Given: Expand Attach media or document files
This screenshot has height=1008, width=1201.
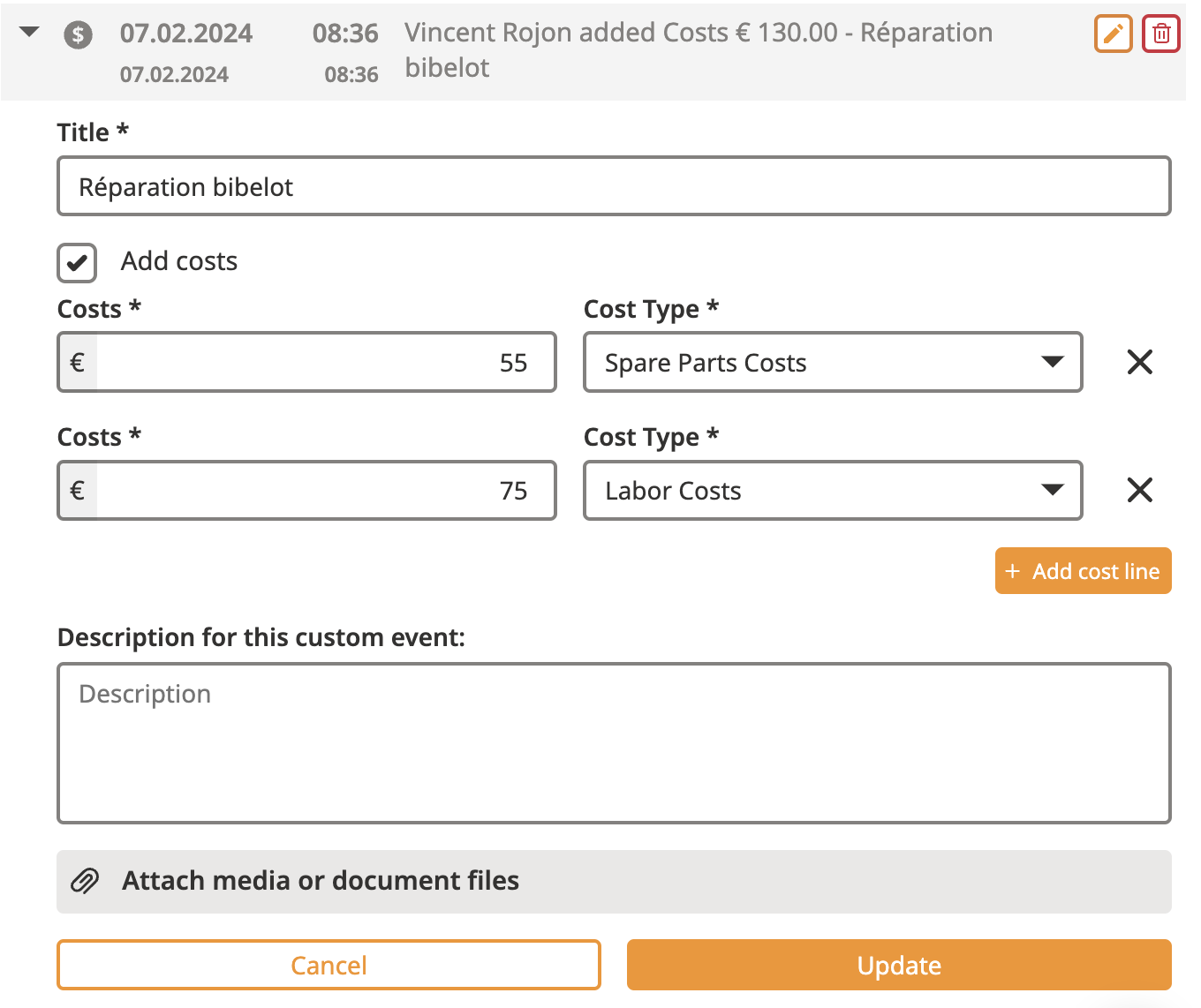Looking at the screenshot, I should coord(614,881).
